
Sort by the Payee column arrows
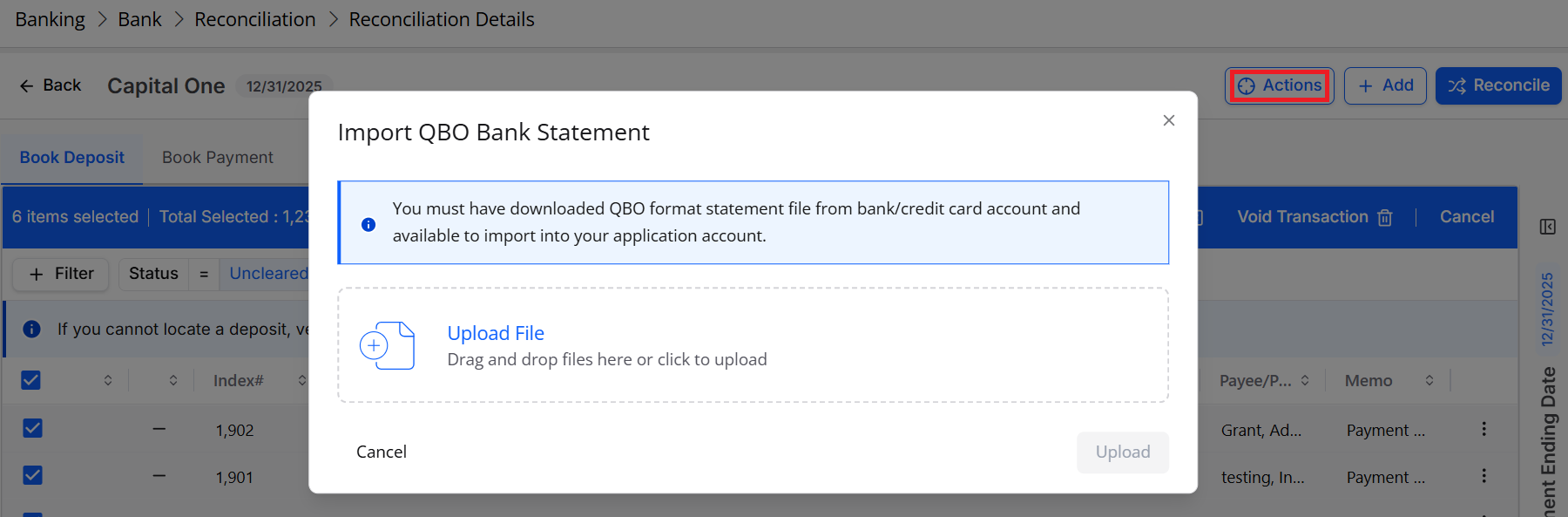pyautogui.click(x=1304, y=380)
